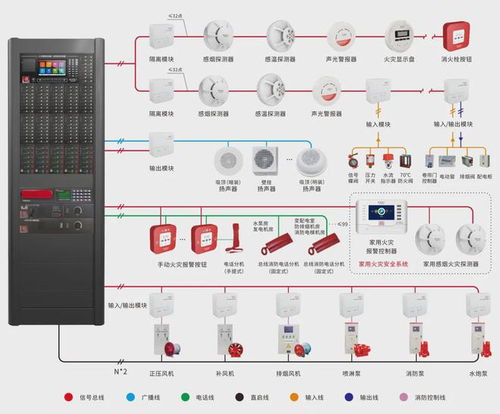
Task: Select the top-row 感温探测器 heat detector
Action: [x=280, y=36]
